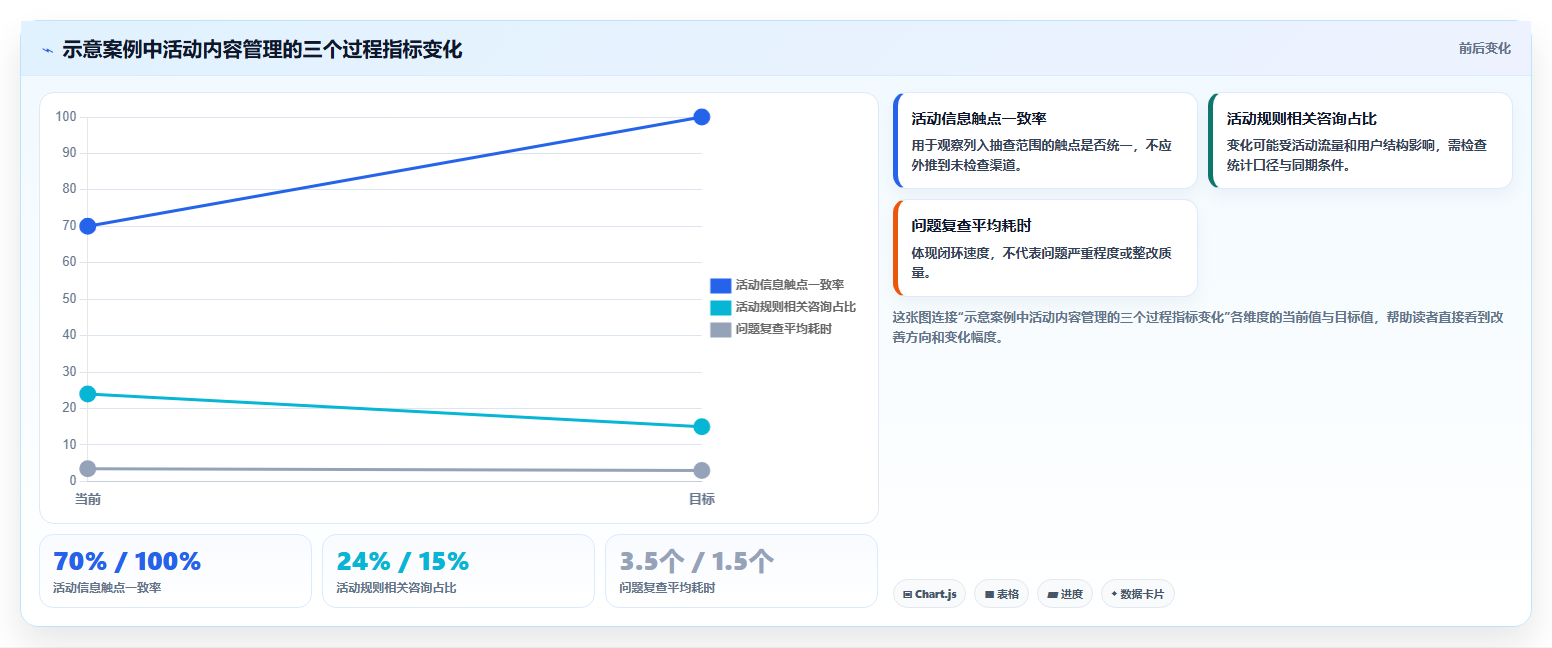
Task: Click the legend text 活动规则相关咨询占比
Action: point(796,308)
